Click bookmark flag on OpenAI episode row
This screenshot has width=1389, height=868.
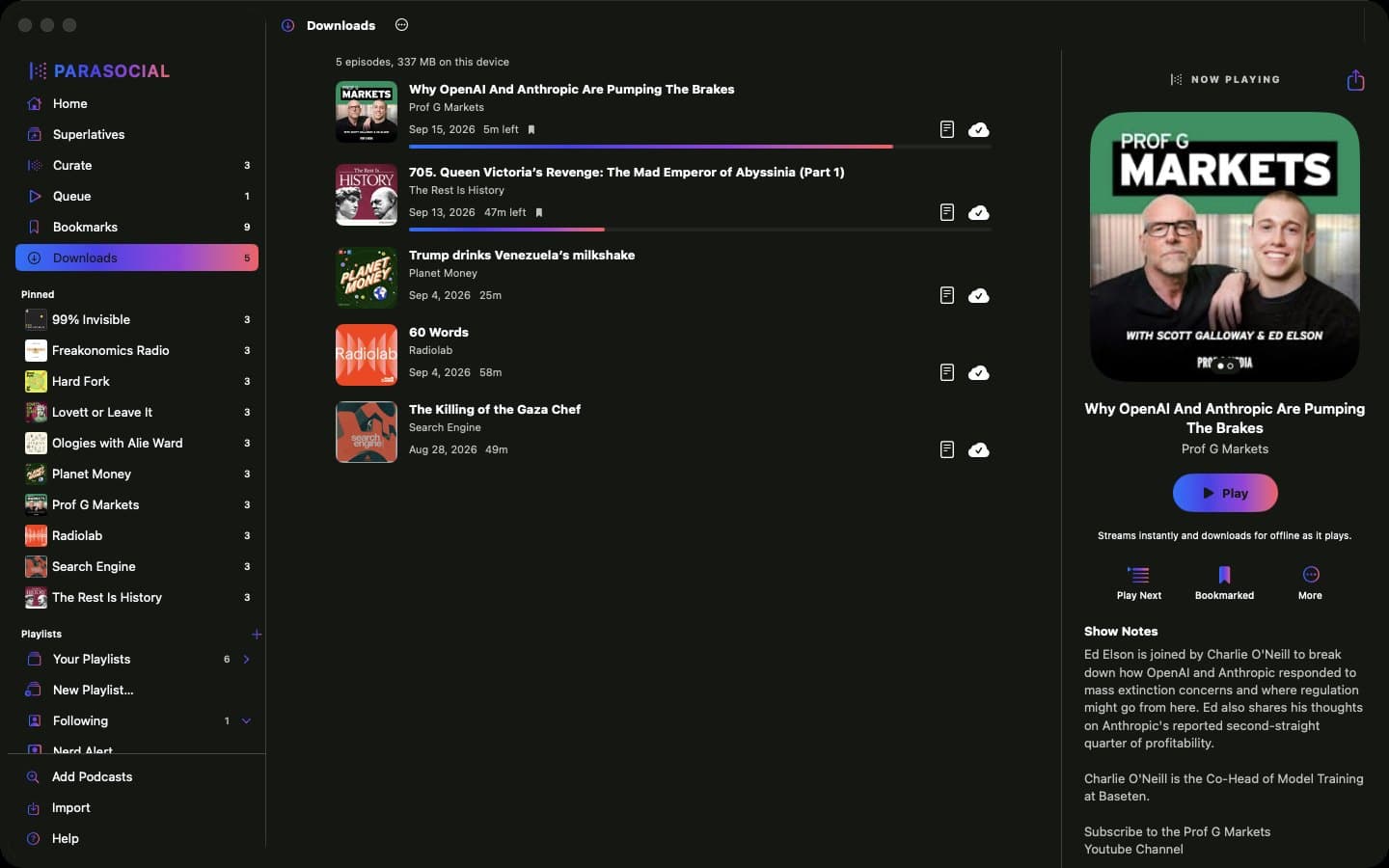[x=531, y=129]
